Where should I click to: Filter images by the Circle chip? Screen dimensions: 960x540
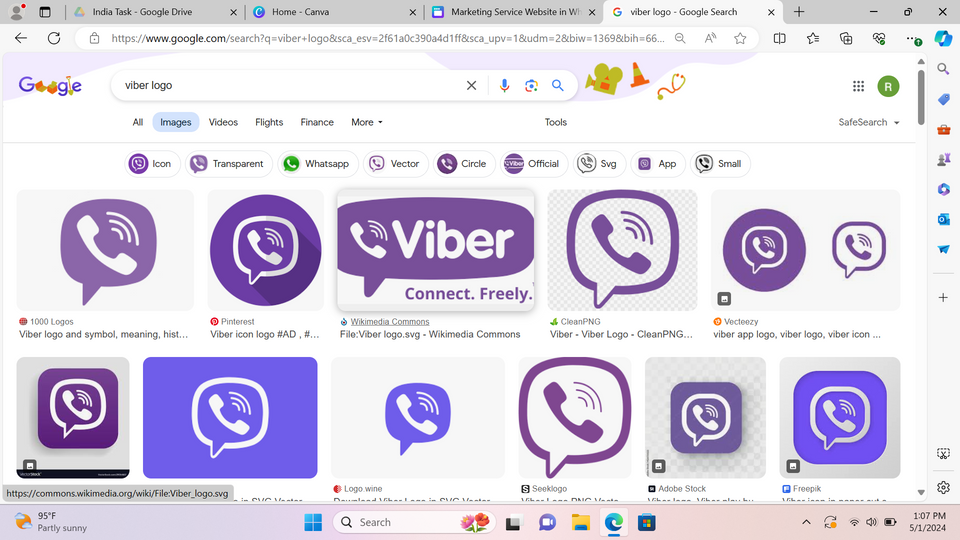[x=464, y=163]
